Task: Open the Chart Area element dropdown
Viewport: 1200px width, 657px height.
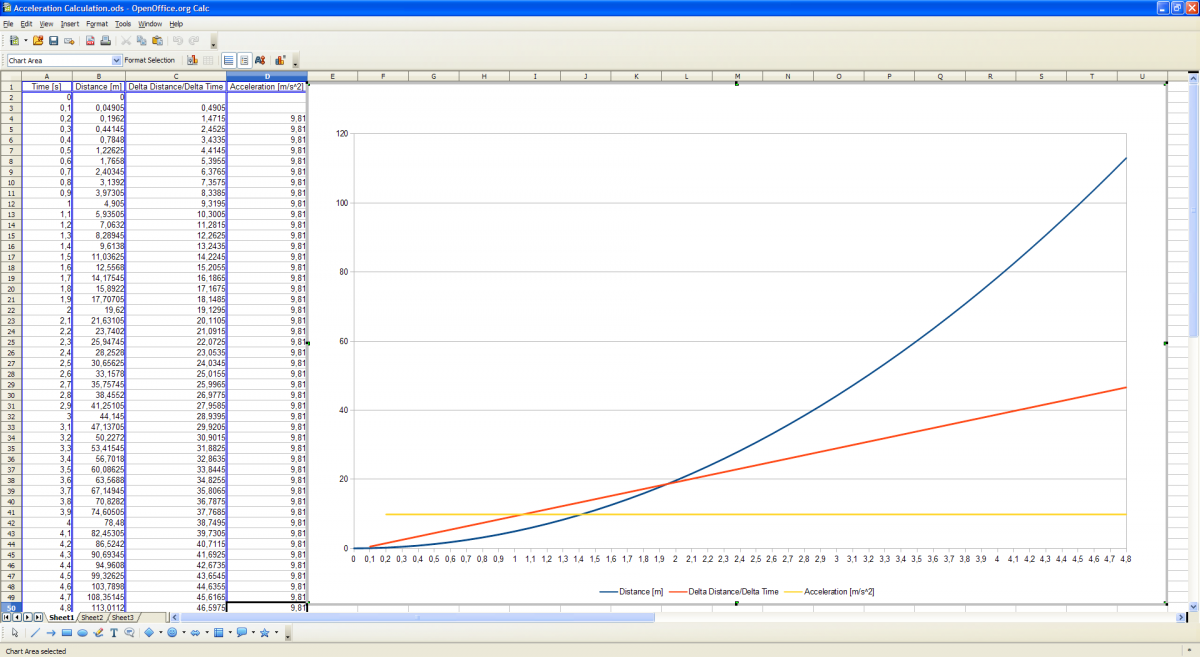Action: click(x=117, y=60)
